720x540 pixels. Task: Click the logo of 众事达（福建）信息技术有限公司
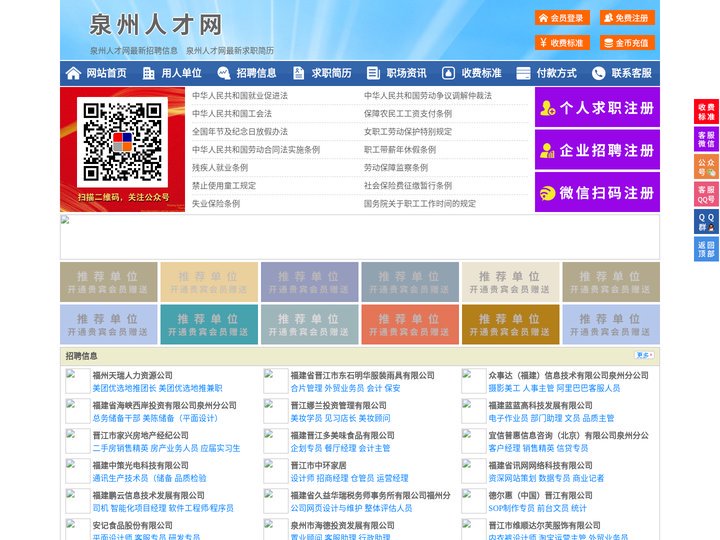[x=473, y=381]
